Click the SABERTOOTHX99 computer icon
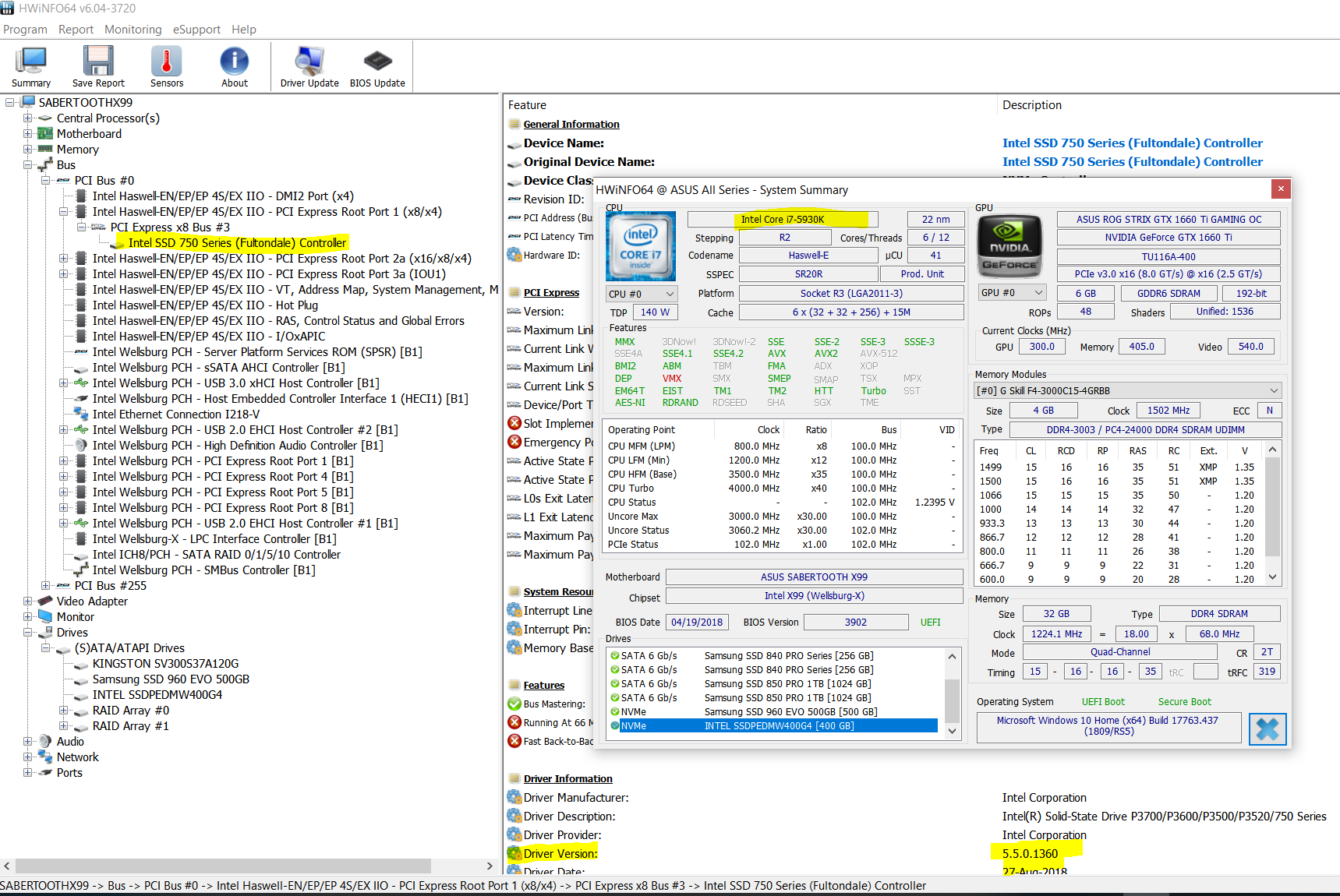This screenshot has width=1340, height=896. tap(28, 102)
